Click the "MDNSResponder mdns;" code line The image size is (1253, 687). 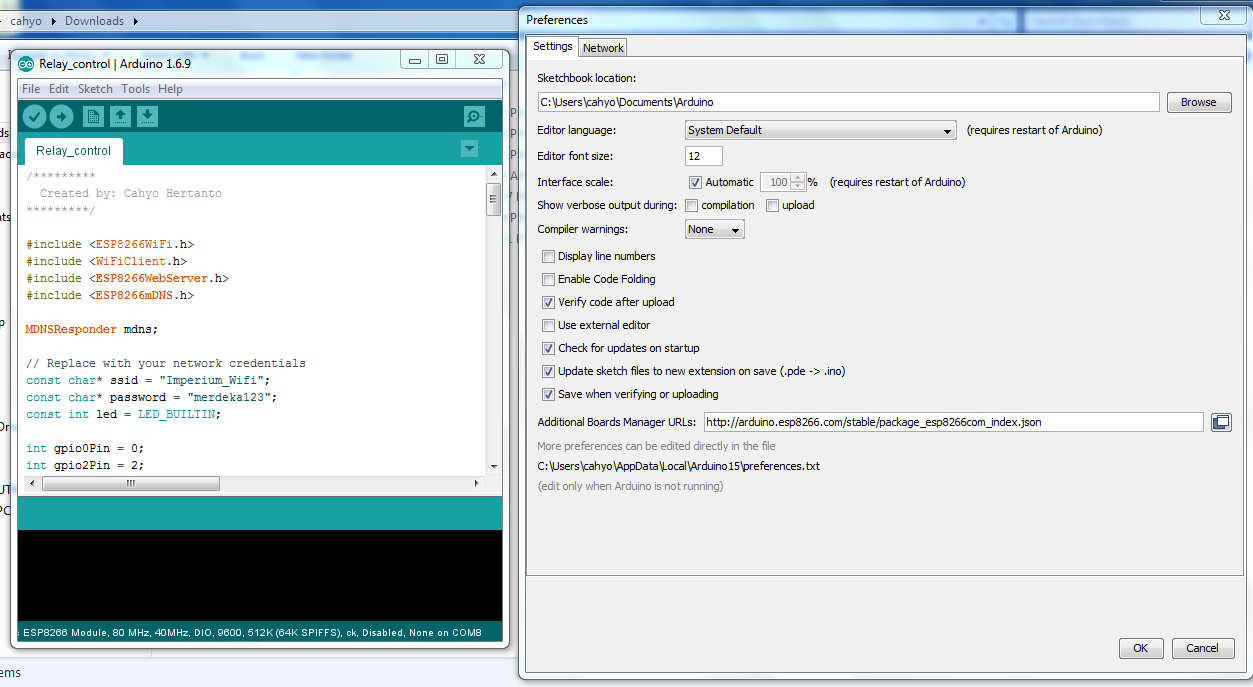point(92,329)
